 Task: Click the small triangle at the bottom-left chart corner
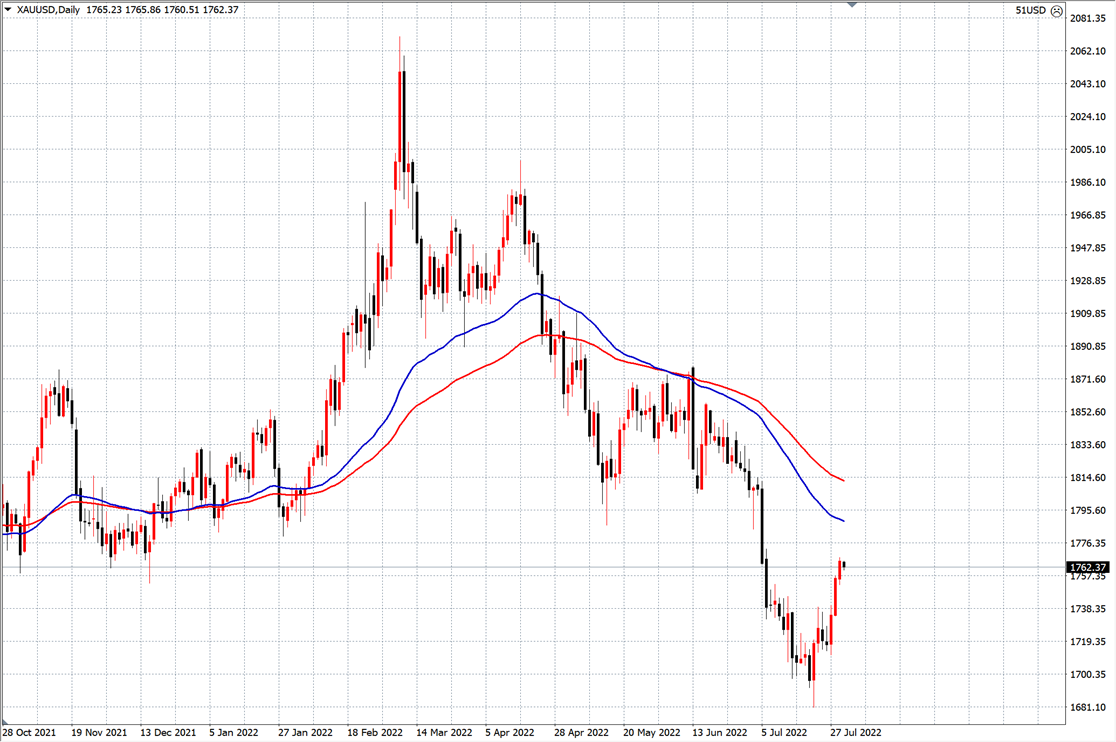(x=4, y=721)
